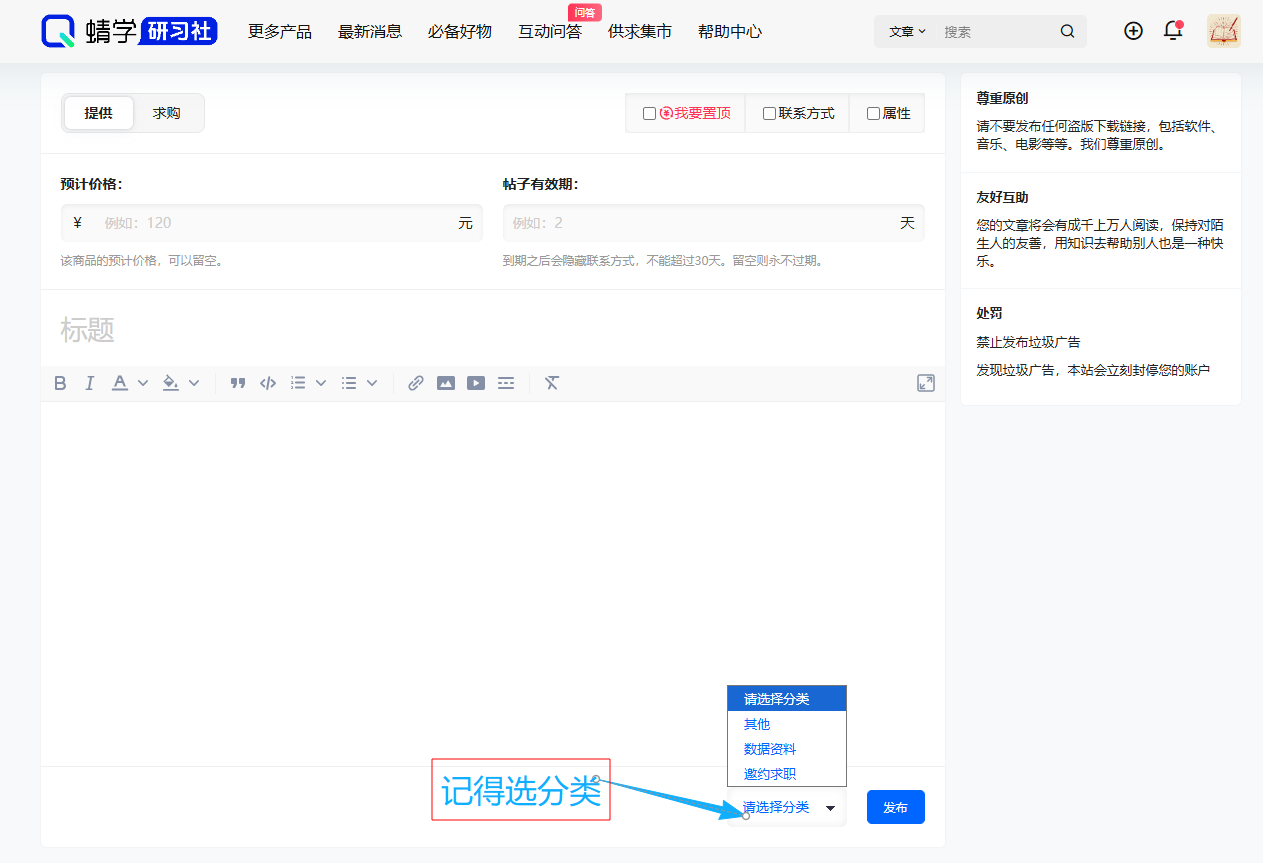Check the 联系方式 option
The width and height of the screenshot is (1263, 863).
[x=769, y=113]
